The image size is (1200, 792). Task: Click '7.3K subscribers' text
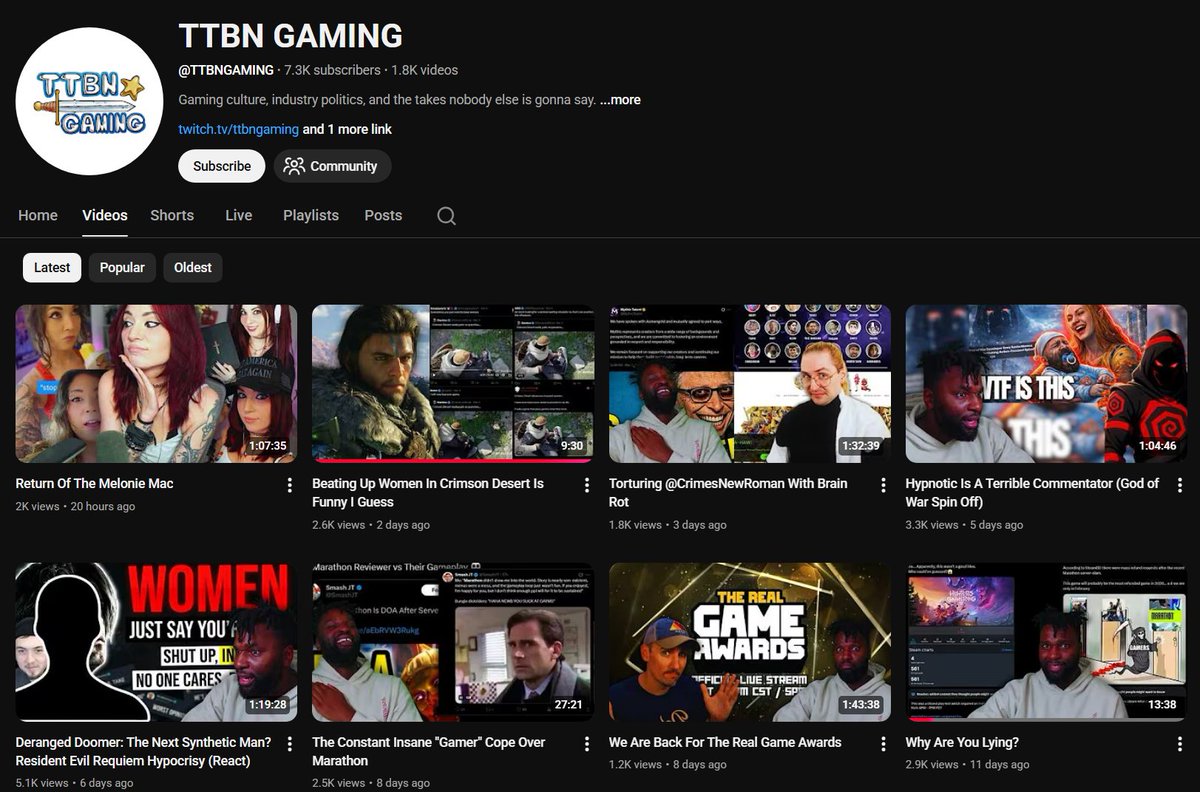click(332, 70)
